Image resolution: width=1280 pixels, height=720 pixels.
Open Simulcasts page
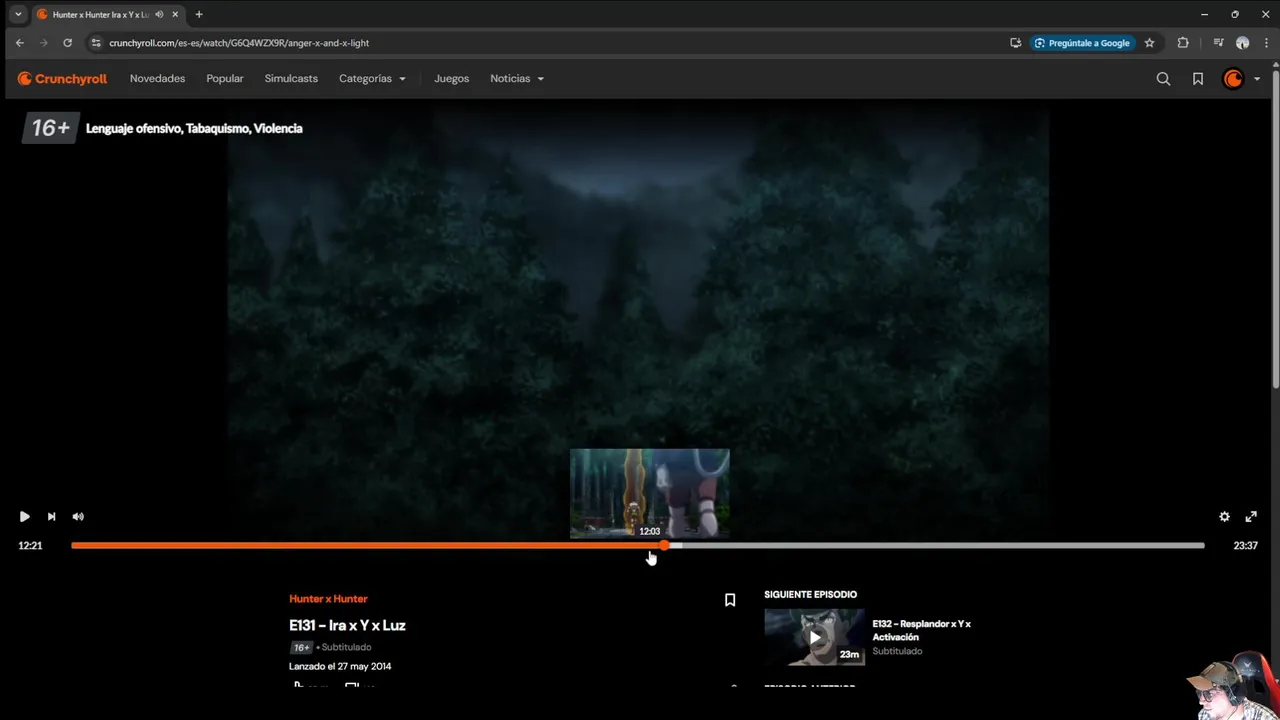[x=291, y=78]
